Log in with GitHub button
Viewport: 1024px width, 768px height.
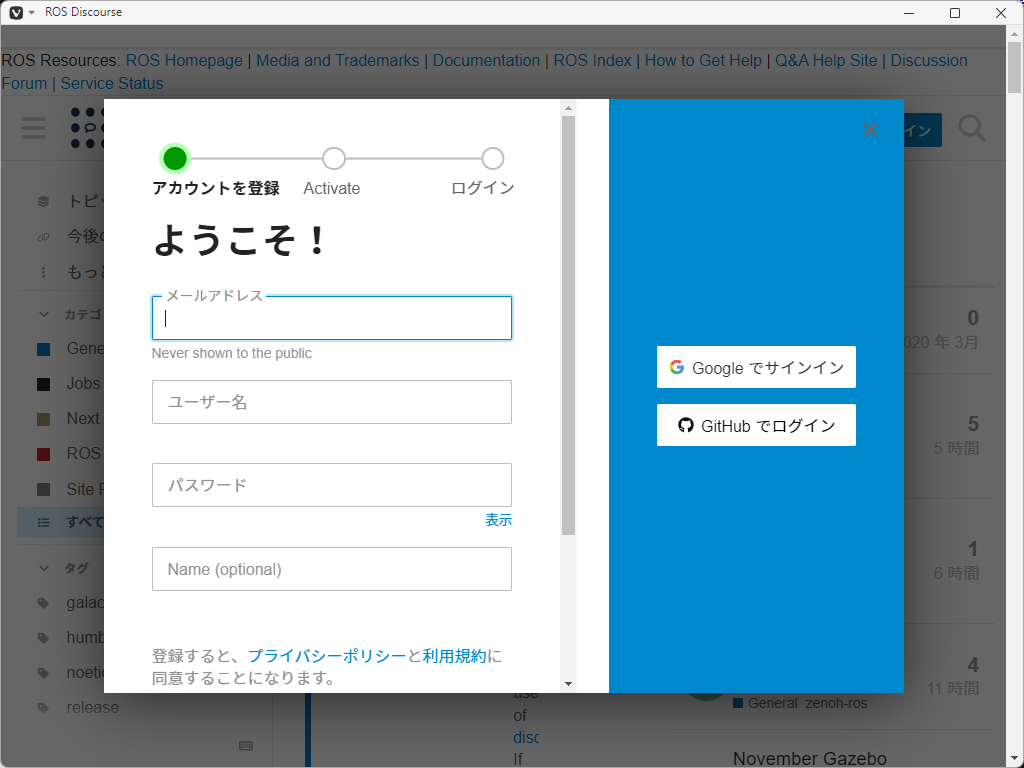point(756,425)
